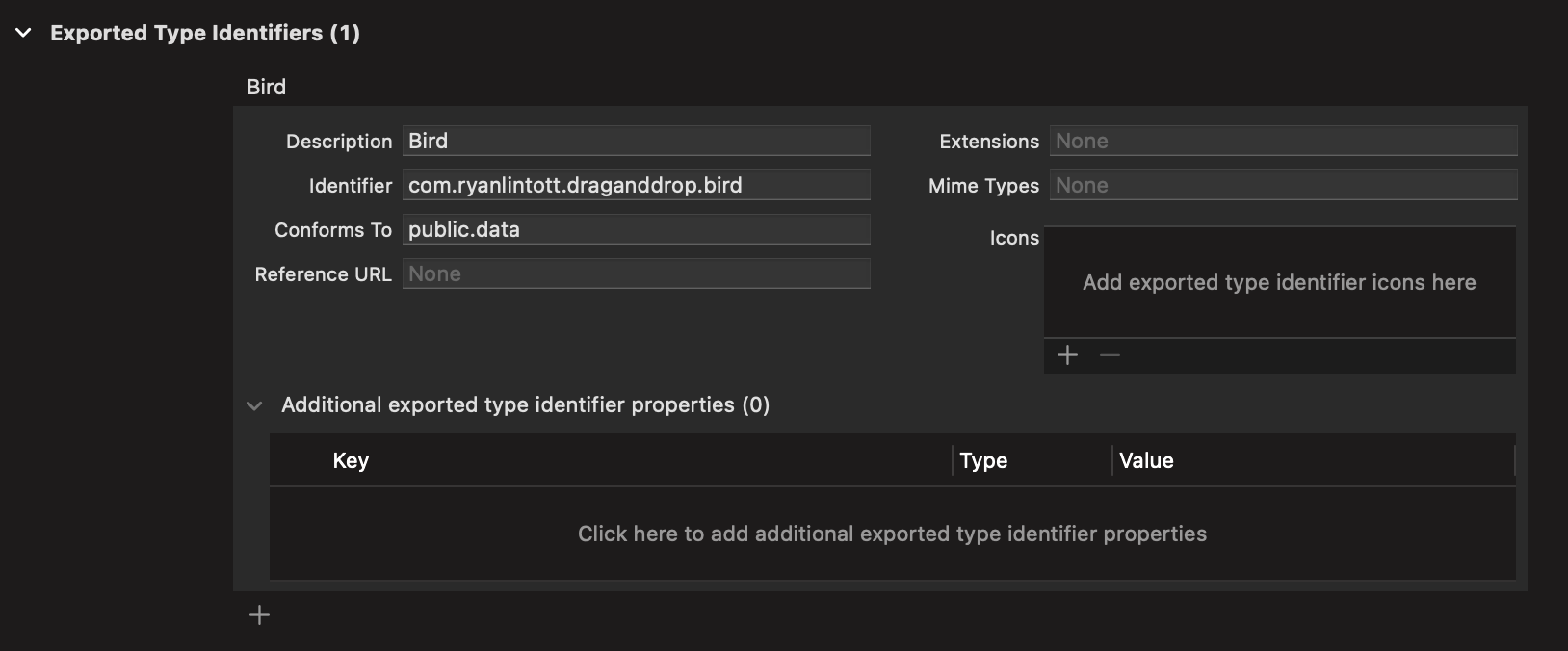Click the Exported Type Identifiers (1) heading
1568x651 pixels.
coord(205,33)
